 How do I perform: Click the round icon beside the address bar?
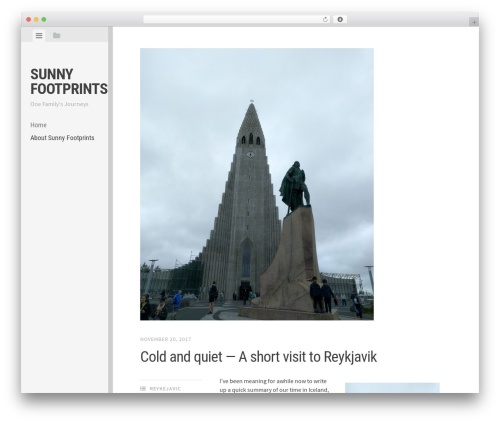[340, 20]
